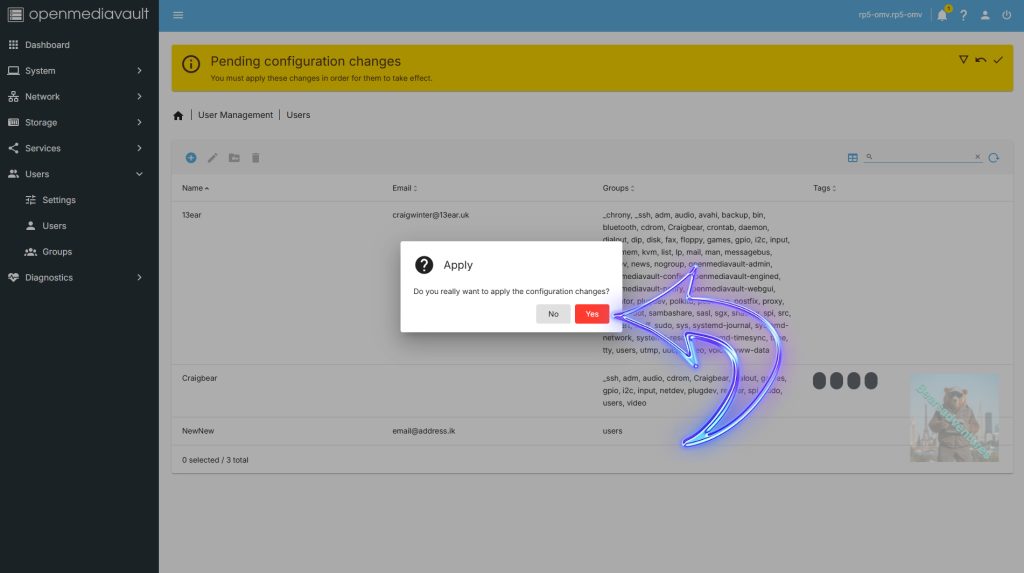Click the add user plus icon
This screenshot has width=1024, height=573.
click(191, 158)
